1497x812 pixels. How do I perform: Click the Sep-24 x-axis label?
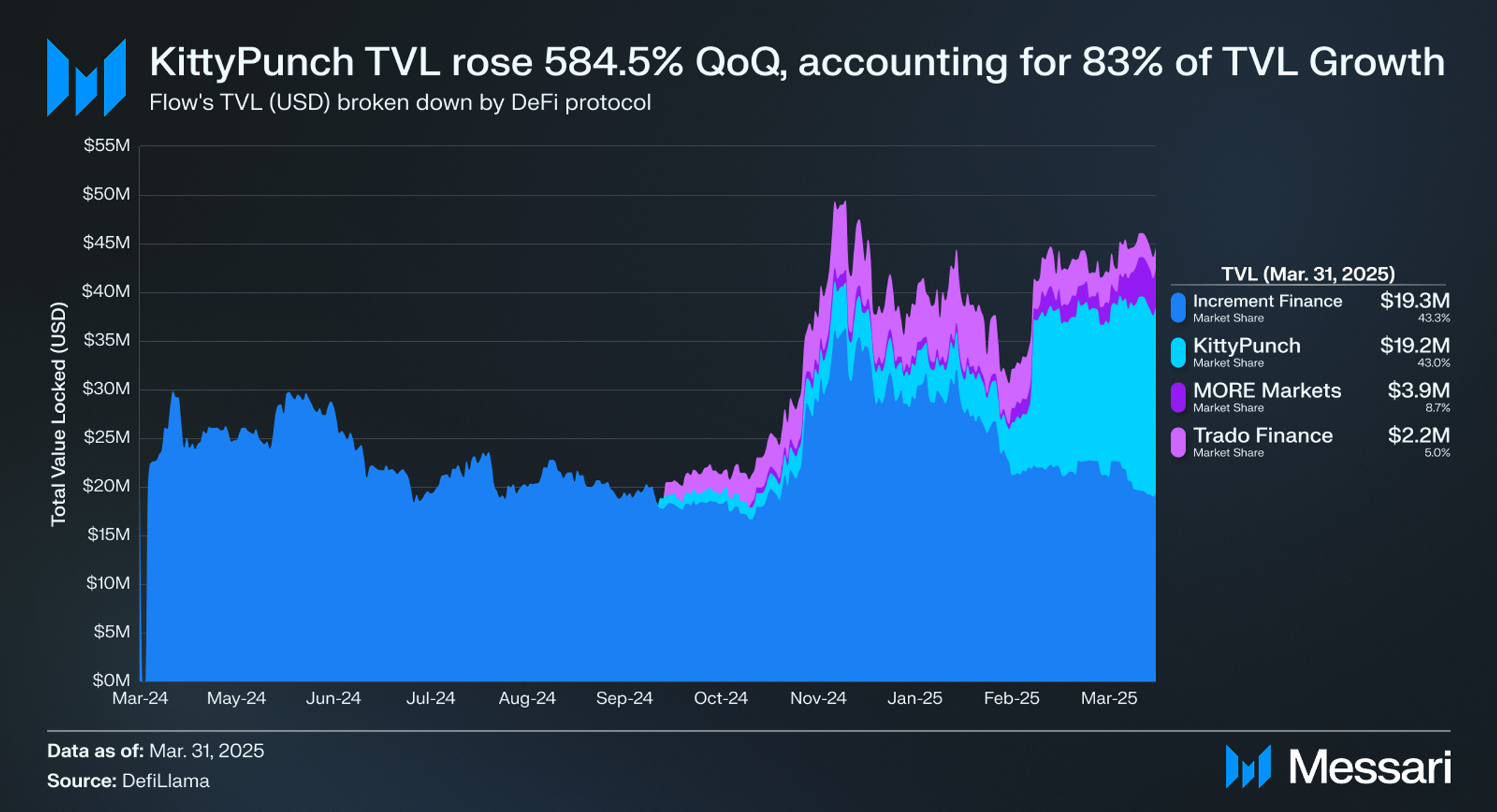624,698
